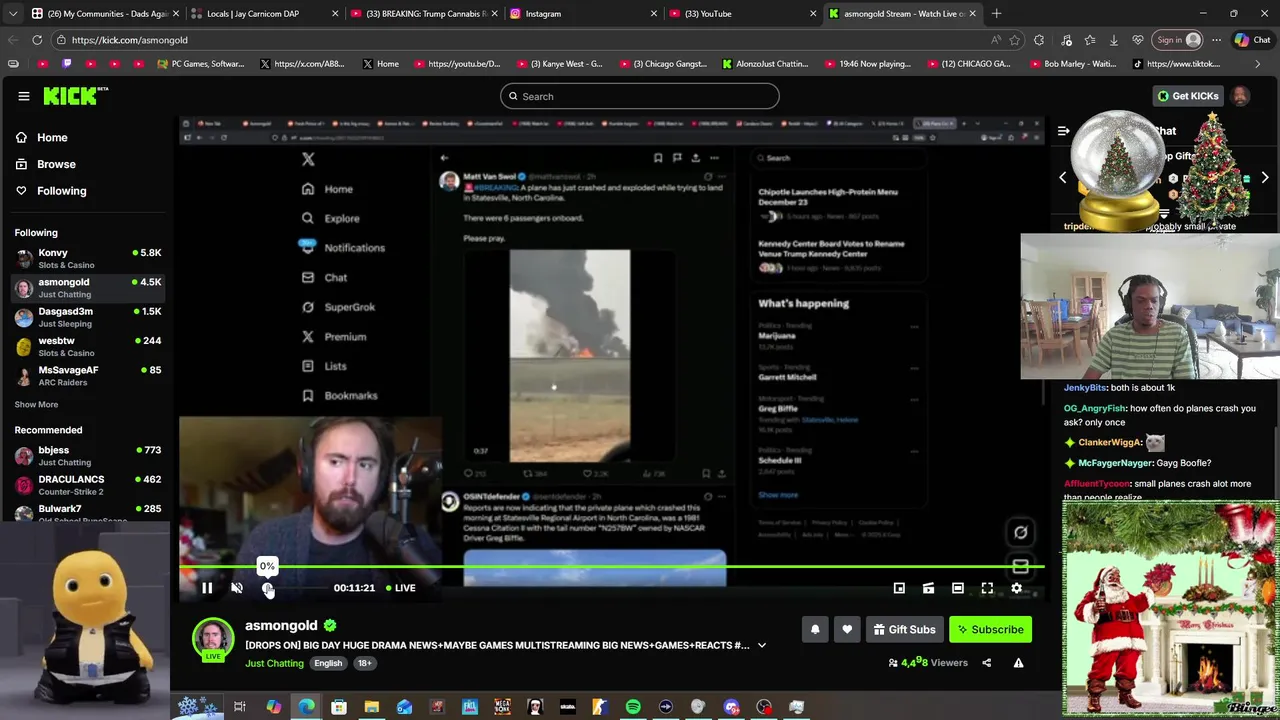Viewport: 1280px width, 720px height.
Task: Collapse the chat panel arrow icon
Action: 1064,131
